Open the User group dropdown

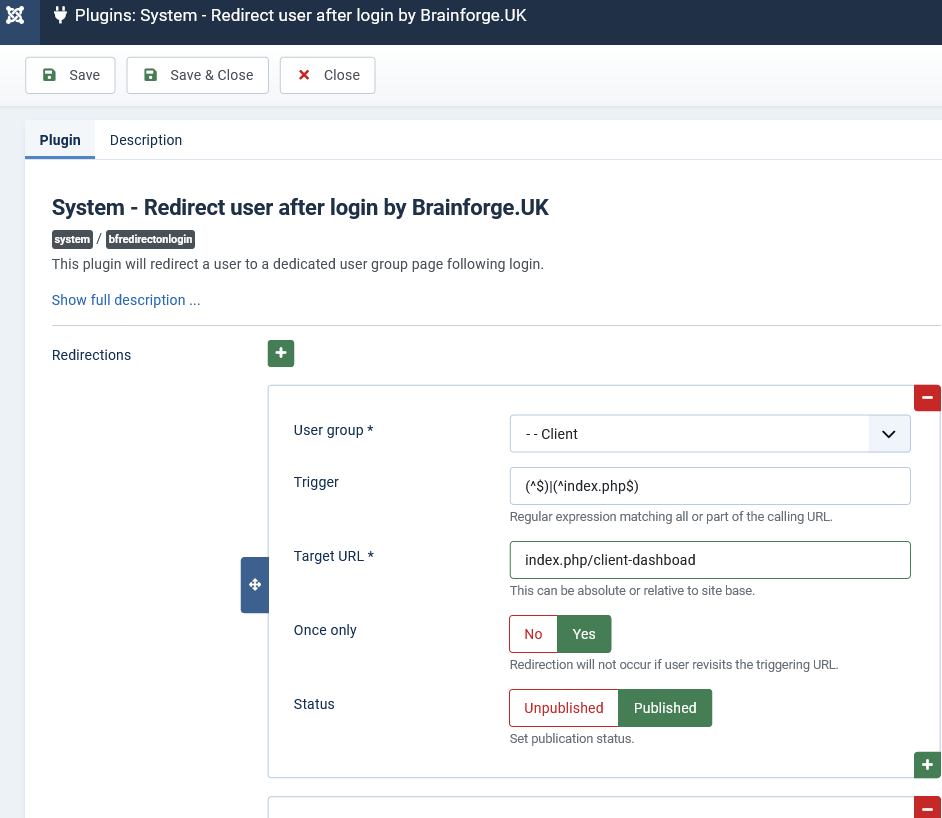(710, 434)
